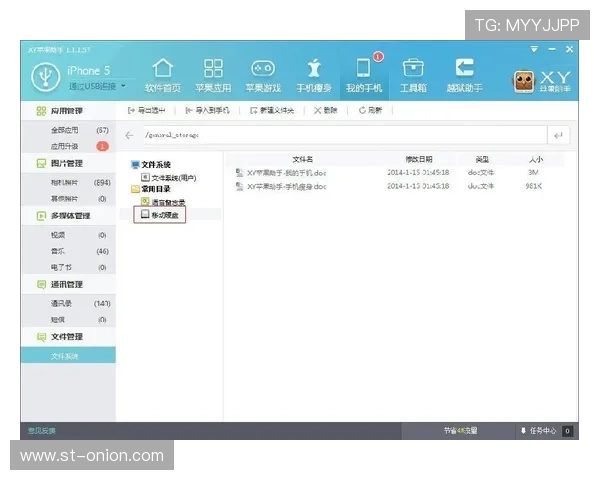Sort by 大小 column header
The height and width of the screenshot is (480, 600).
pyautogui.click(x=536, y=159)
